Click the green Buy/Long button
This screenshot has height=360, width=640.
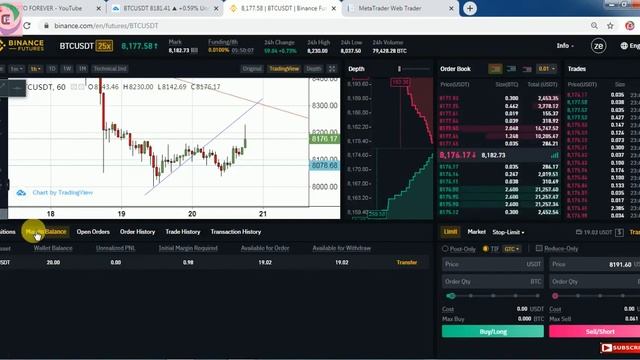point(493,331)
